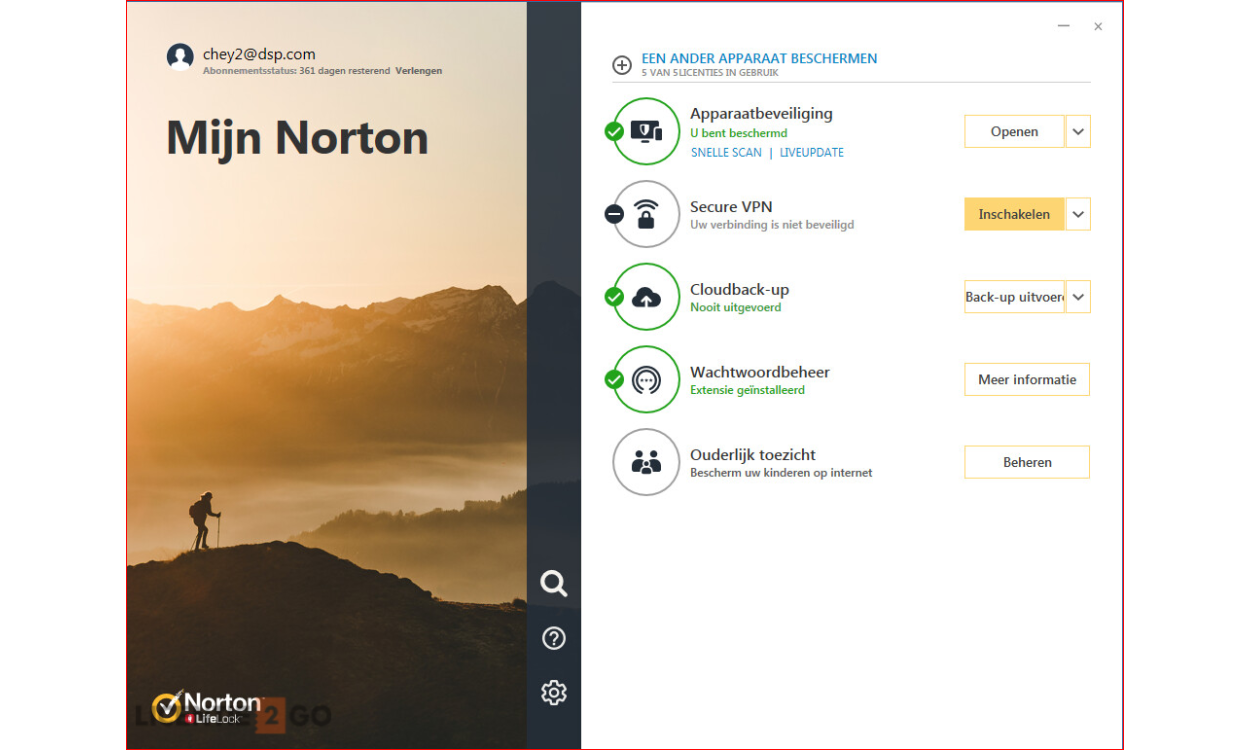Click the Openen button for Apparaatbeveiliging
The image size is (1250, 750).
[x=1014, y=132]
